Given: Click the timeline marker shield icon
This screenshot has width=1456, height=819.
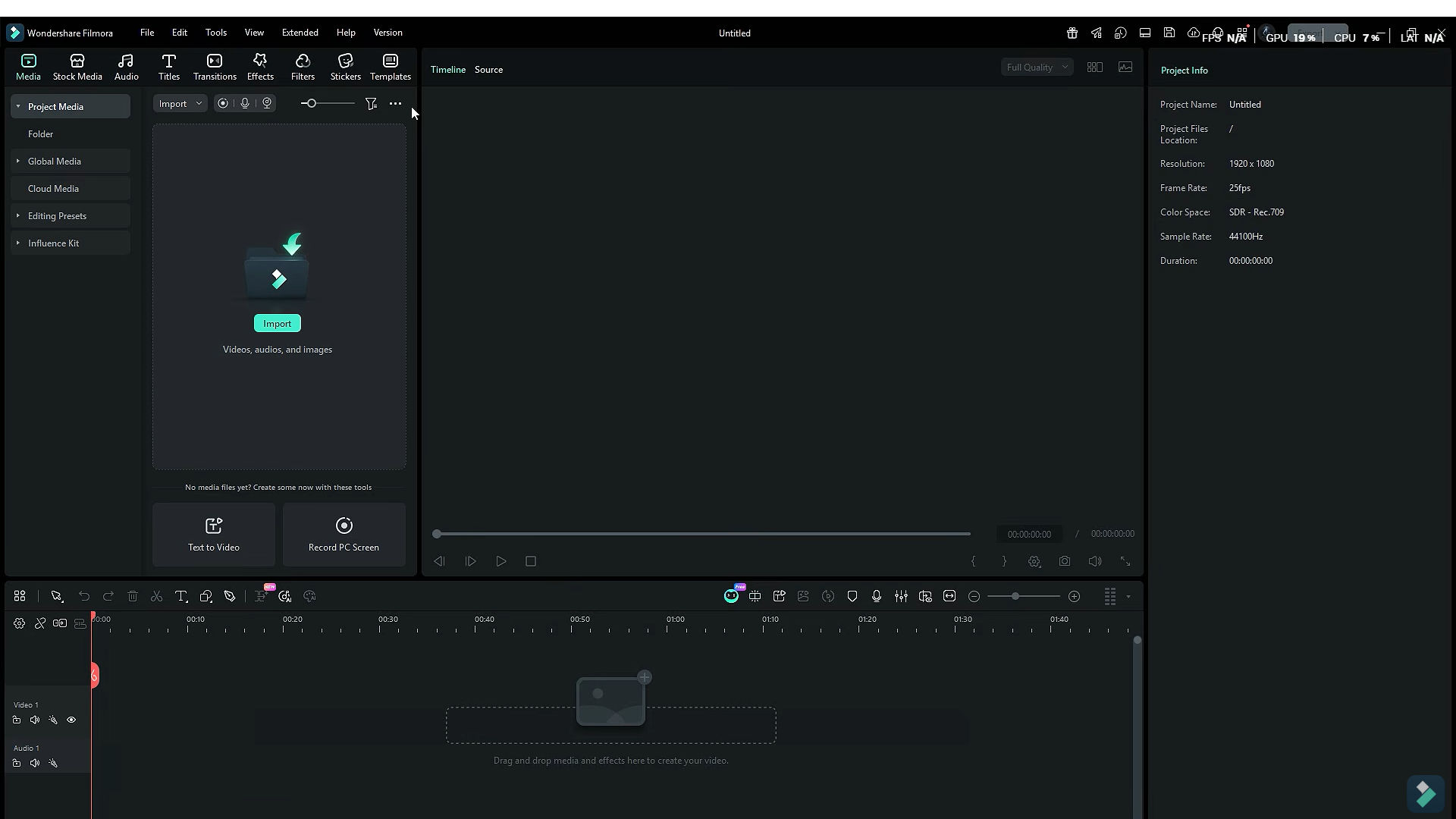Looking at the screenshot, I should (x=852, y=597).
